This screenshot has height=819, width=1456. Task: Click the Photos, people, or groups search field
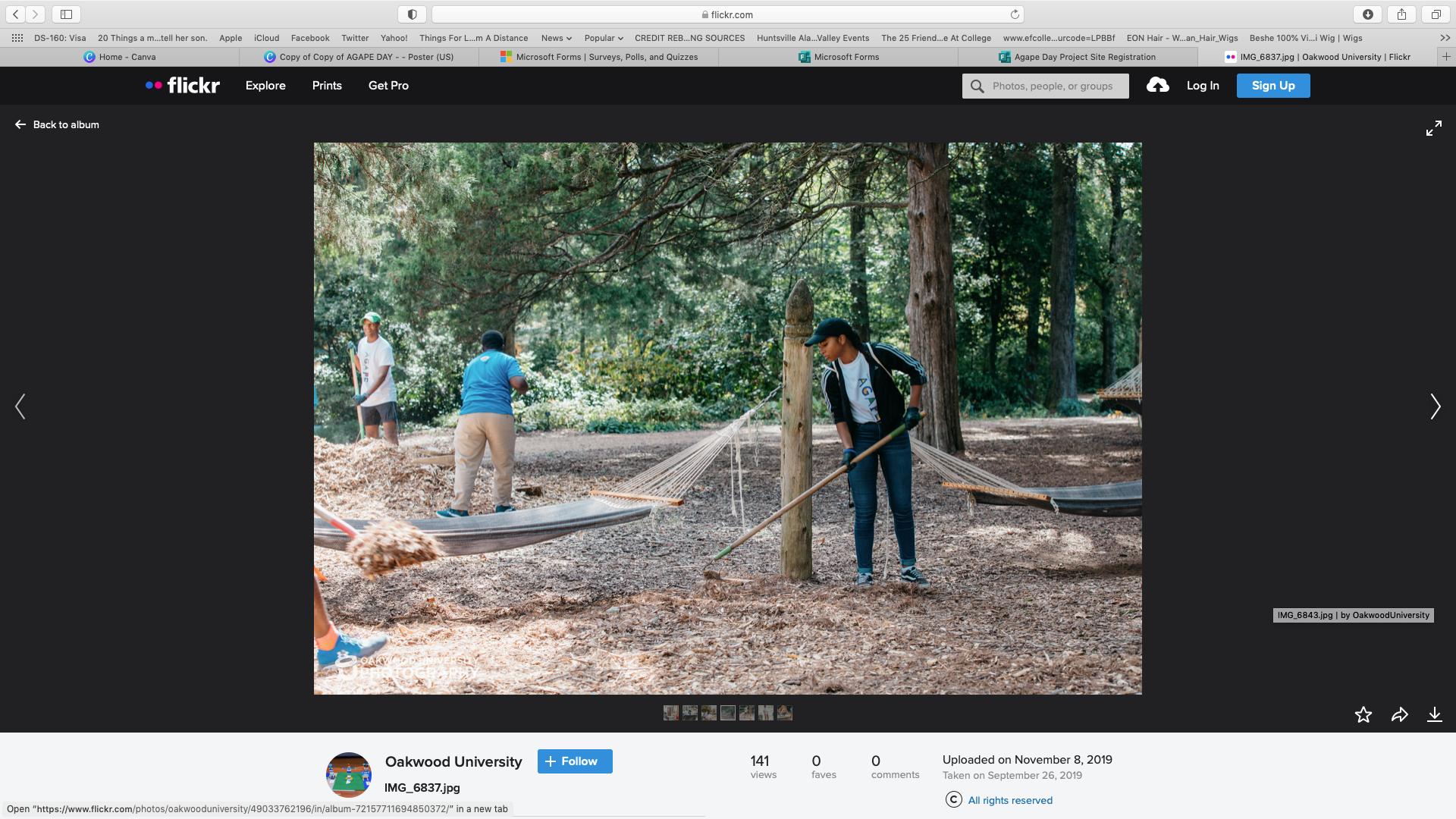1053,86
